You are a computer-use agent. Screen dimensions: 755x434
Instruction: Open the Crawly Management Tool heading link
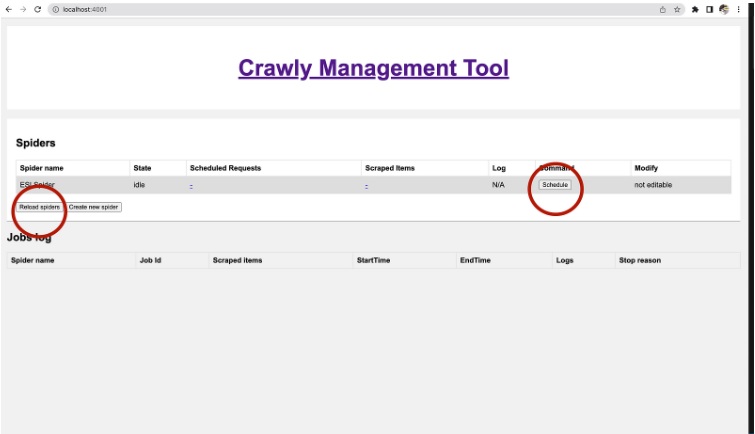(x=373, y=68)
